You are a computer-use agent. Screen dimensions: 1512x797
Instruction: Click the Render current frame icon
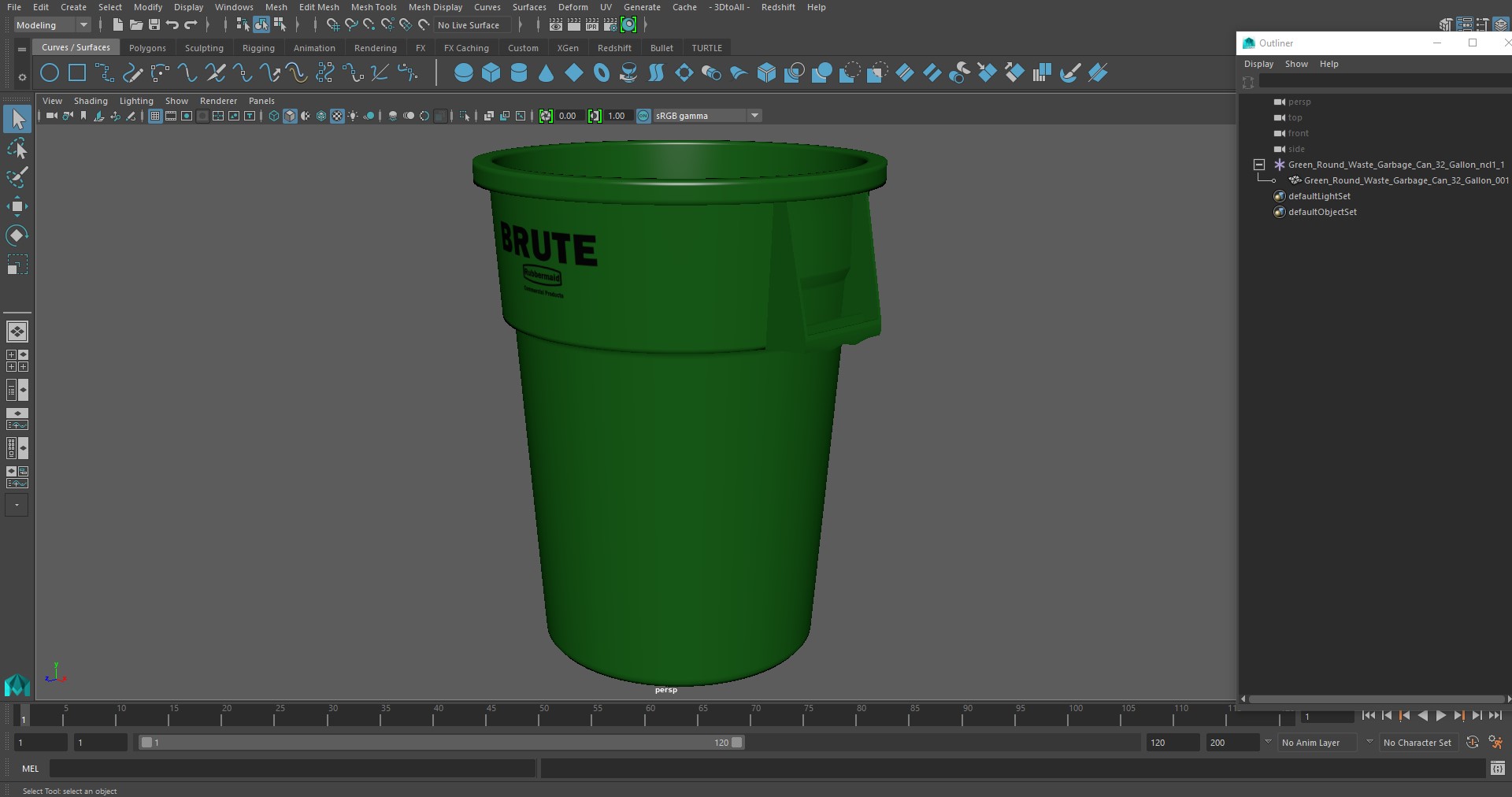click(574, 25)
